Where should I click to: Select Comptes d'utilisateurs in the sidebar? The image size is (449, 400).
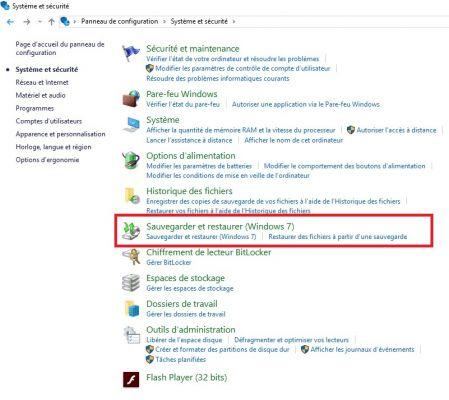[x=49, y=121]
